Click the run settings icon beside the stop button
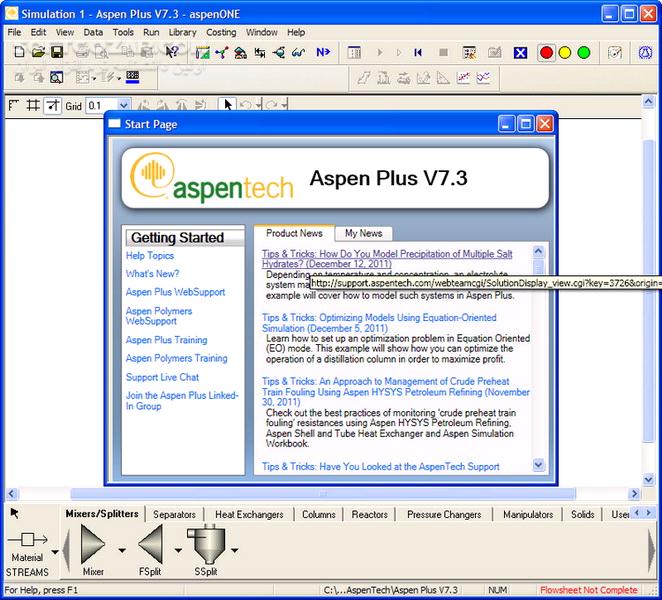This screenshot has width=662, height=600. pyautogui.click(x=469, y=53)
